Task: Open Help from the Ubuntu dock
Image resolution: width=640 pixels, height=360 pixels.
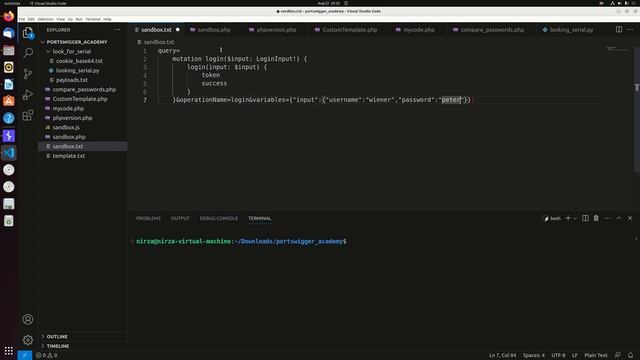Action: coord(9,118)
